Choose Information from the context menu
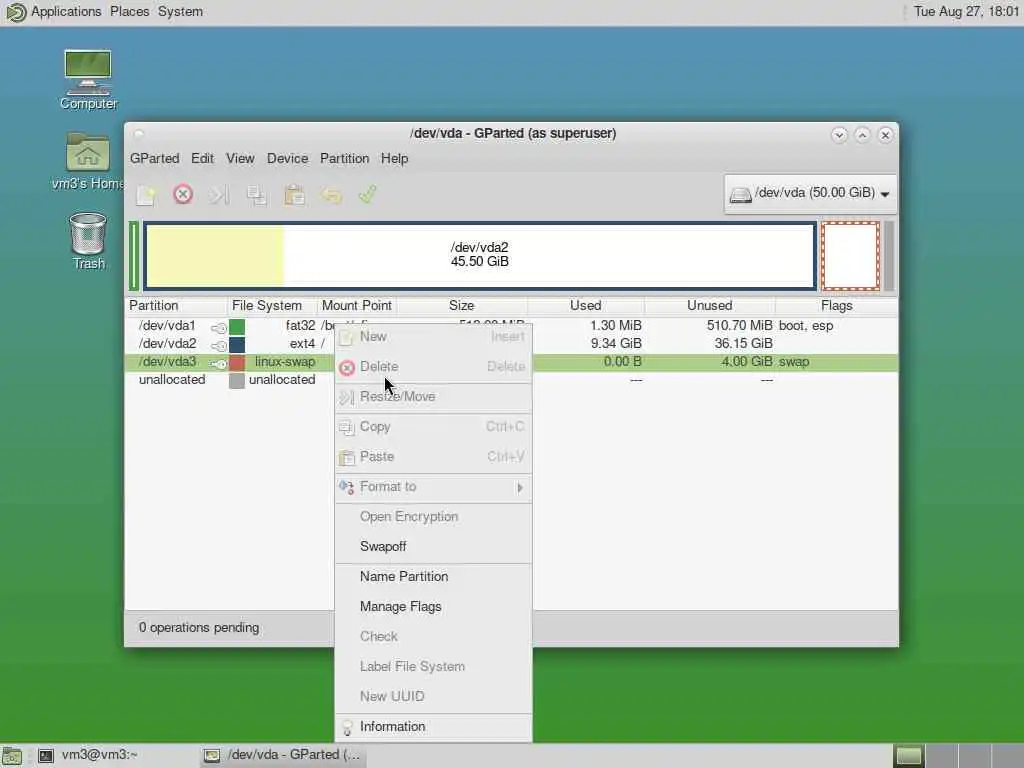The height and width of the screenshot is (768, 1024). [x=434, y=727]
